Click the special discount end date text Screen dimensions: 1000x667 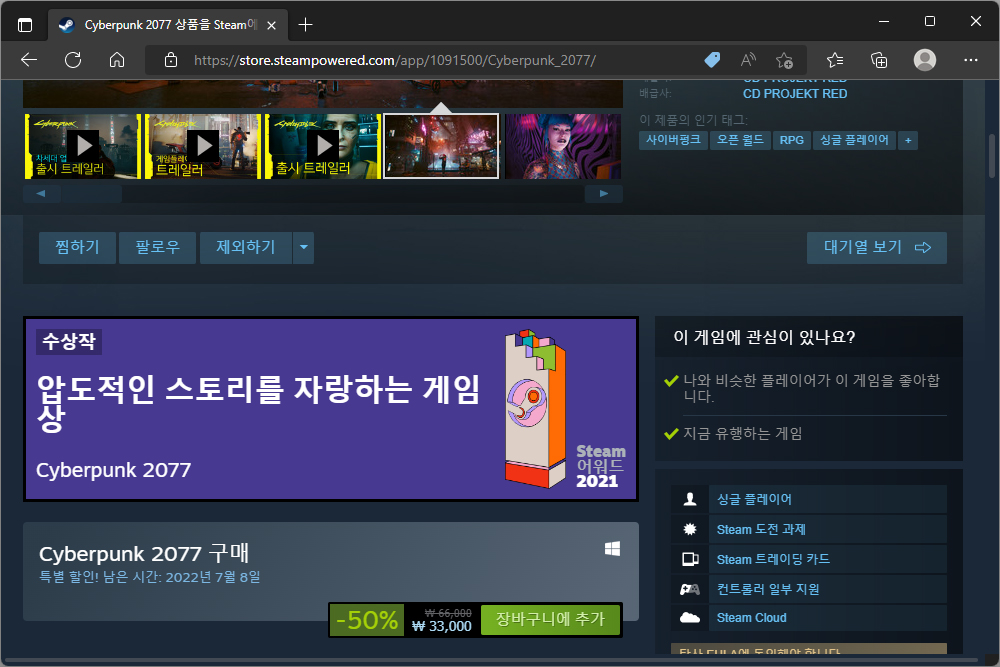[x=150, y=577]
